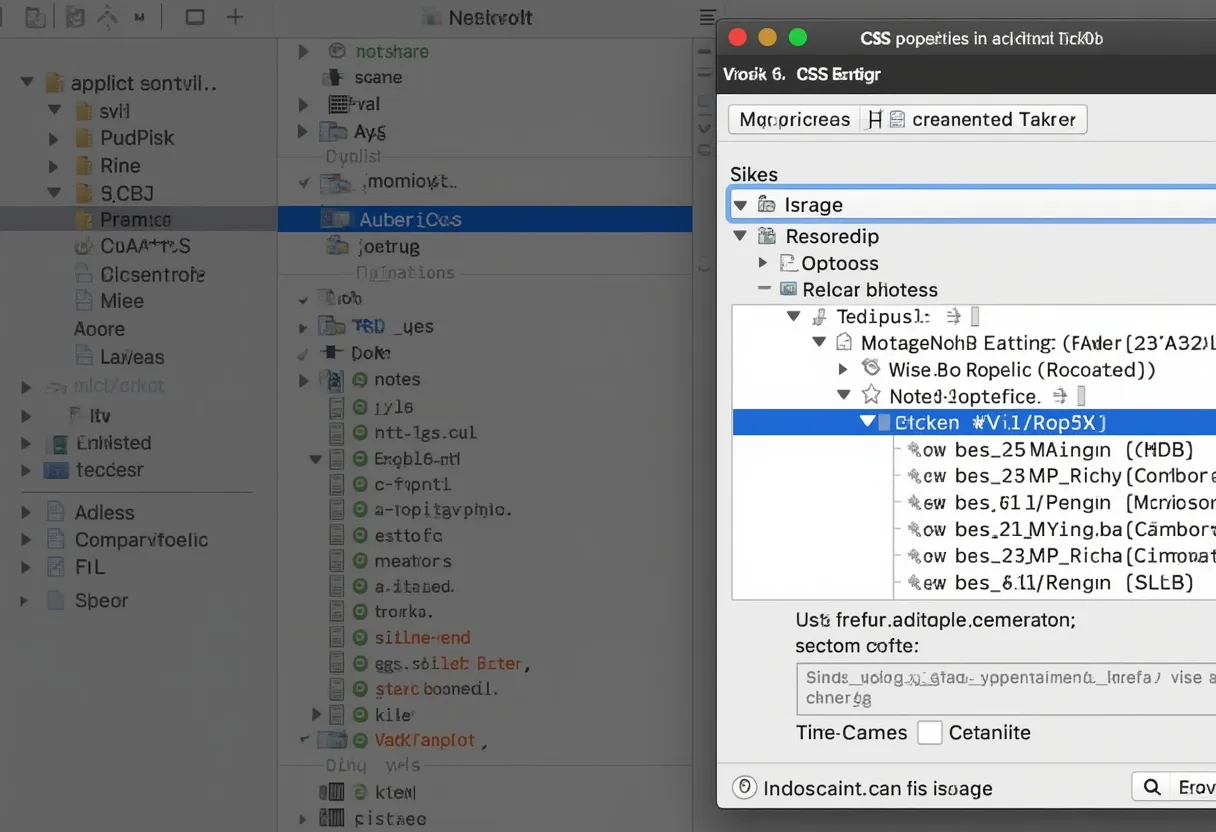The width and height of the screenshot is (1216, 832).
Task: Select the star icon next to Noted-loptefice
Action: coord(871,396)
